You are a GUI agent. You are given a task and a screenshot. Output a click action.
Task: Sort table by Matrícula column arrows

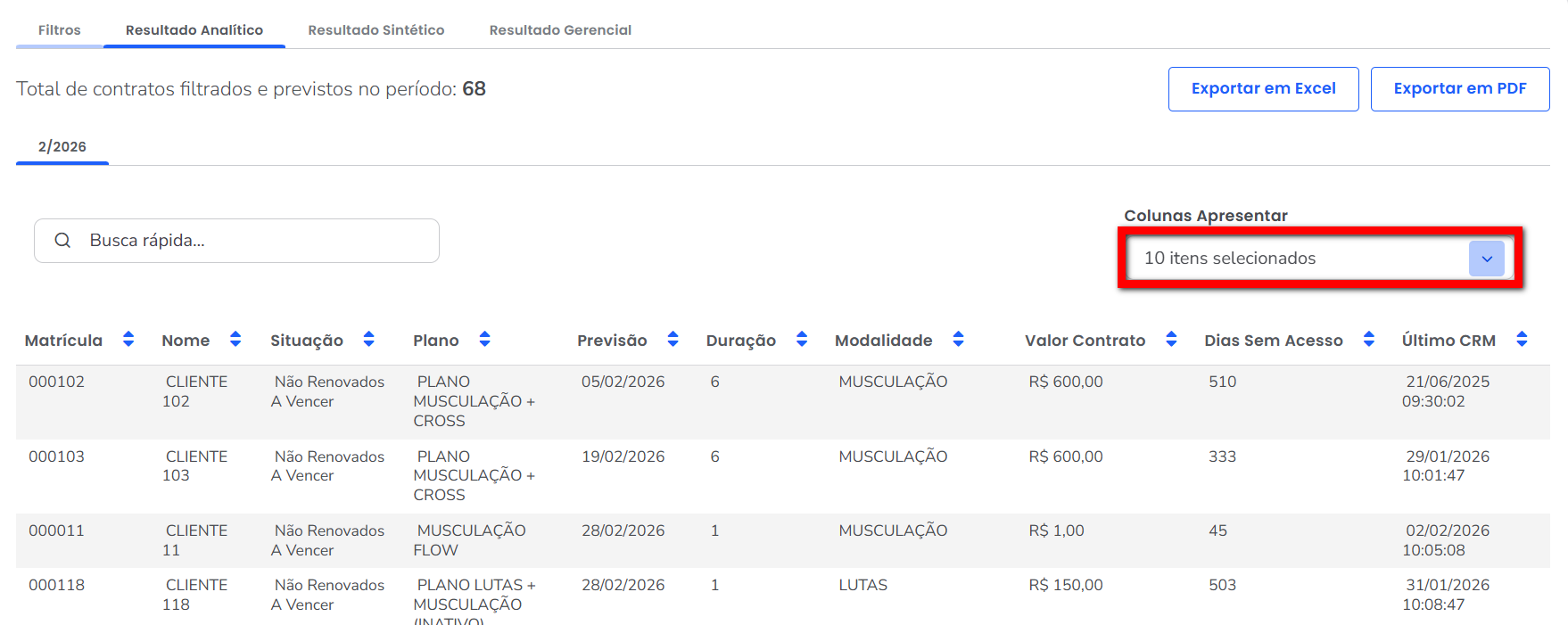[128, 339]
